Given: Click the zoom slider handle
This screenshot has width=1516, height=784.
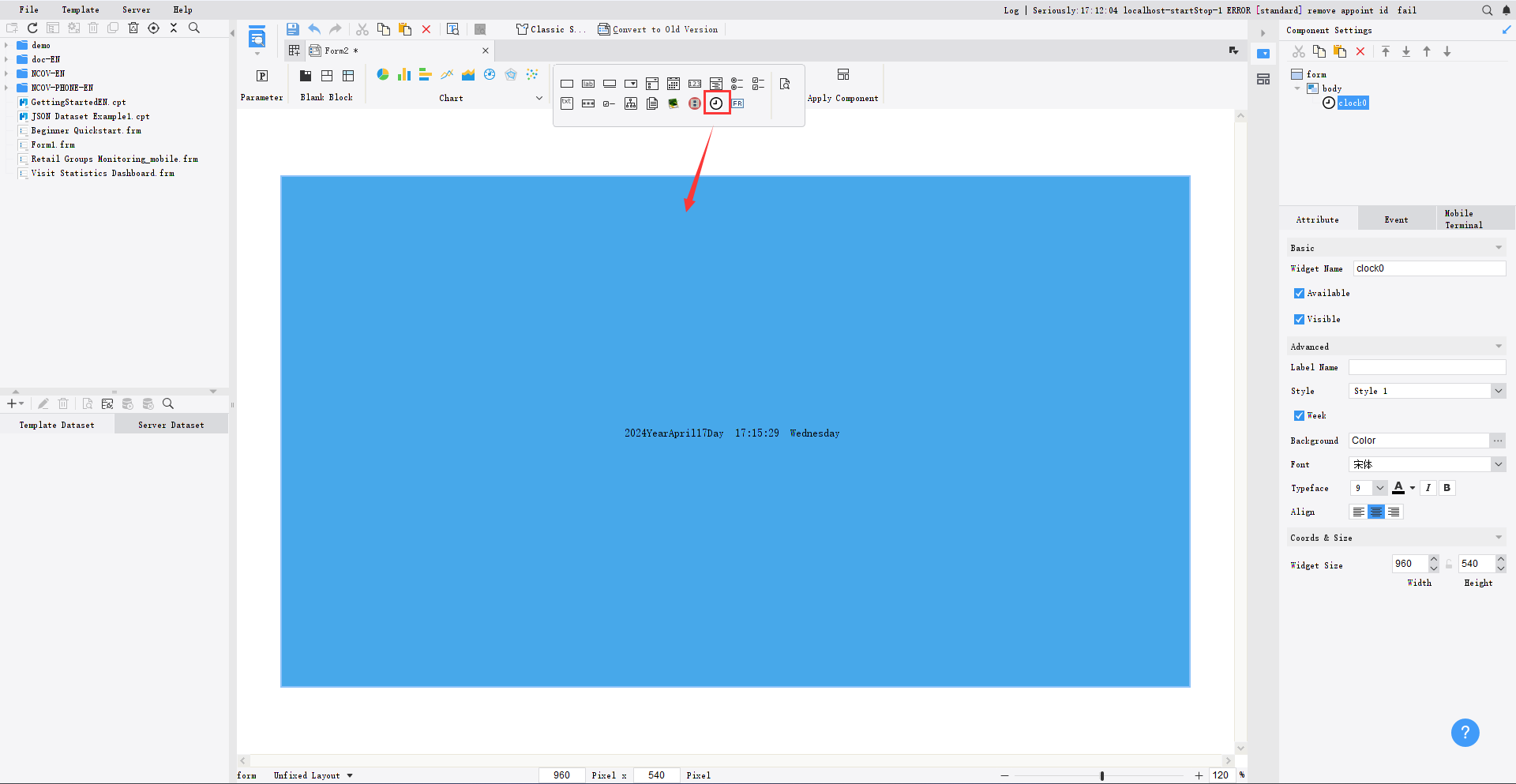Looking at the screenshot, I should point(1102,775).
